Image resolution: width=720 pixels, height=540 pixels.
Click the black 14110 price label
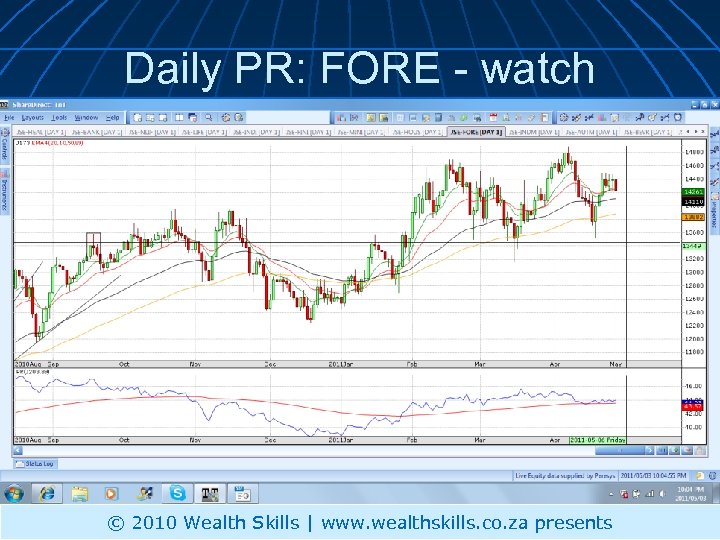pyautogui.click(x=693, y=202)
